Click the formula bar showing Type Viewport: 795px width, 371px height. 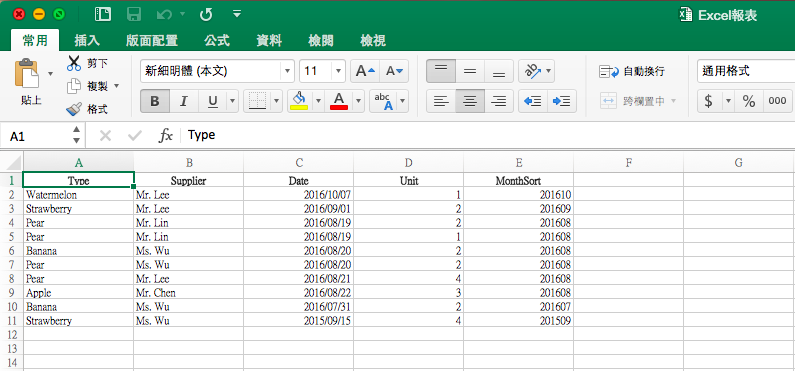point(487,135)
